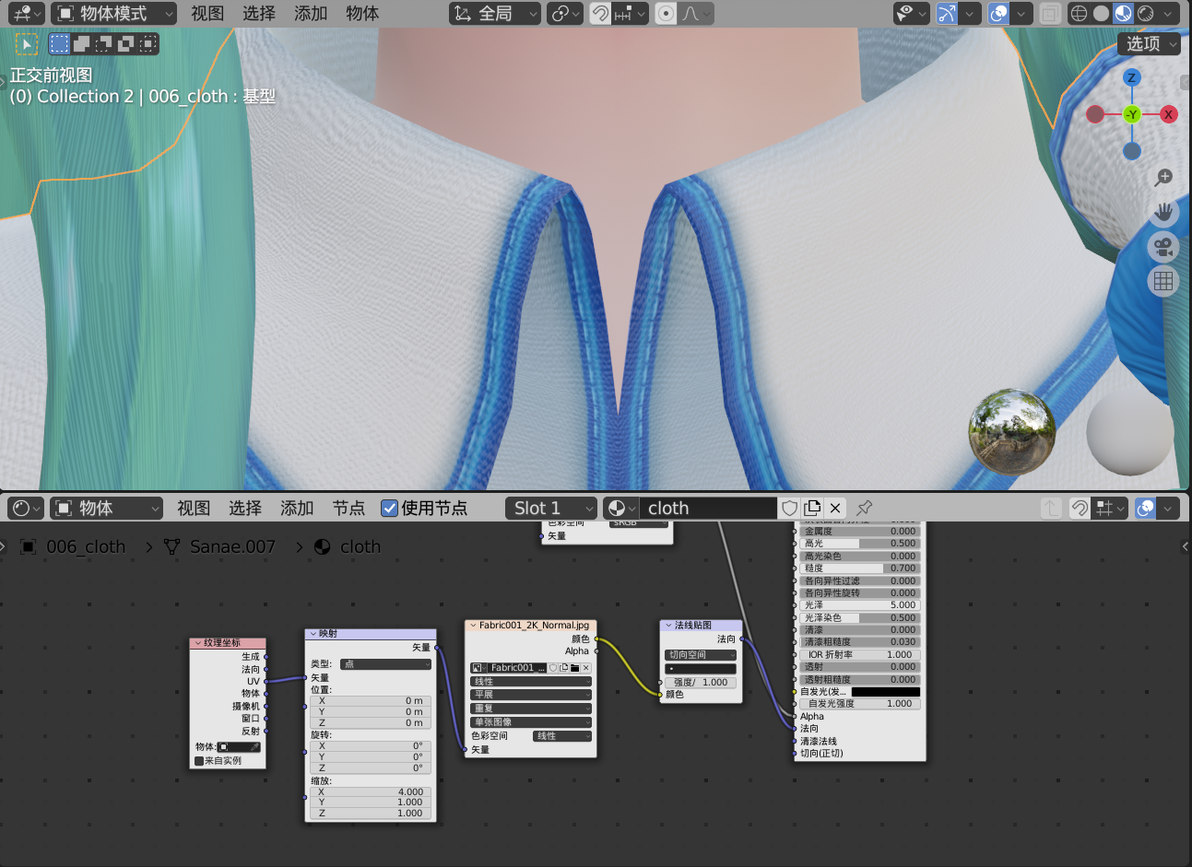Screen dimensions: 1192x867
Task: Pick object with eyedropper in 纹理坐标 node
Action: [255, 747]
